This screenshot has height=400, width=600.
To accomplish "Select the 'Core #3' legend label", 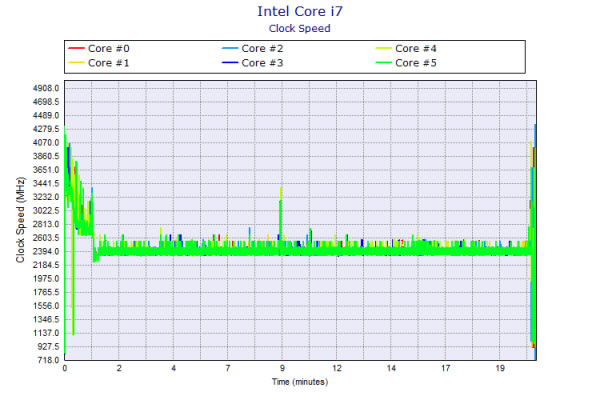I will click(x=262, y=63).
